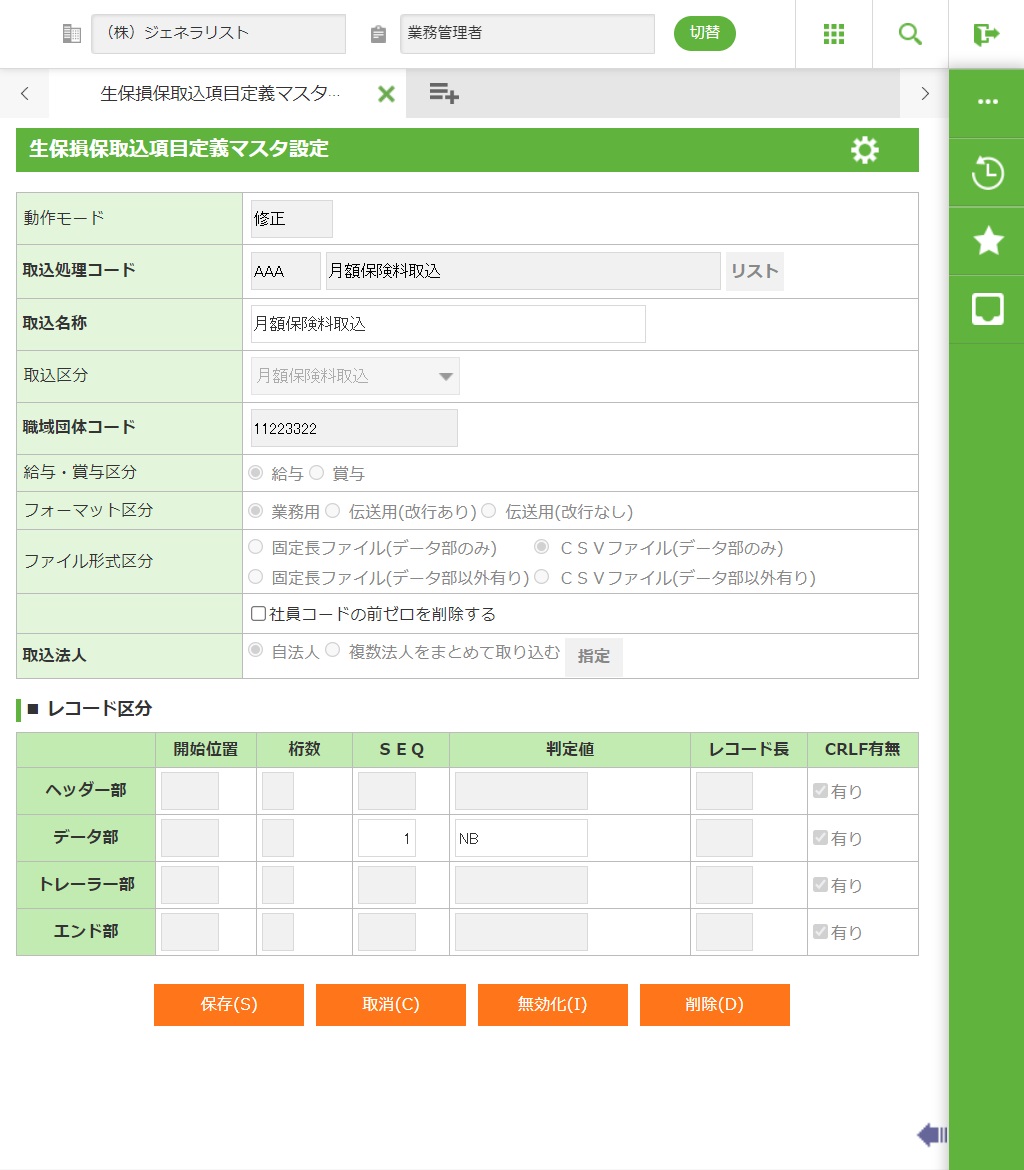
Task: Switch to 生保損保取込項目定義マスタ tab
Action: [x=220, y=94]
